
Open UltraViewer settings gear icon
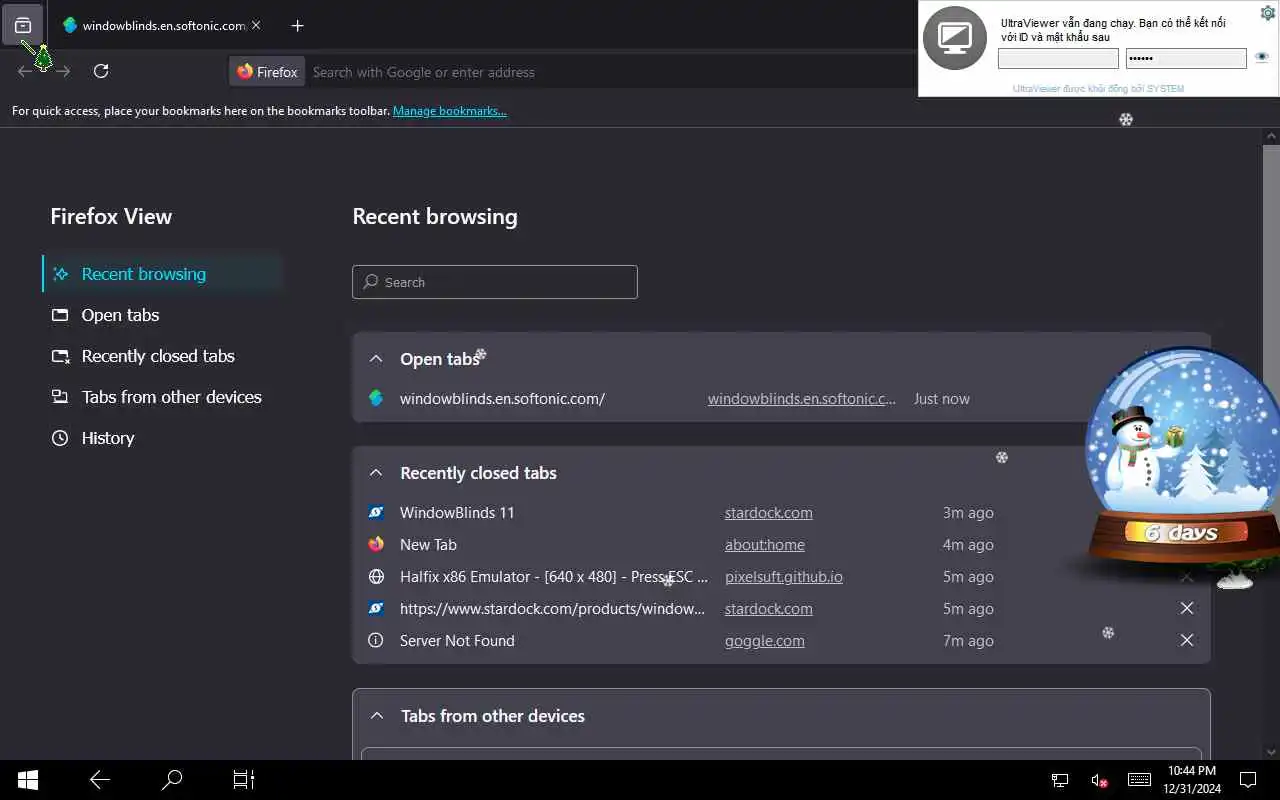[x=1267, y=13]
